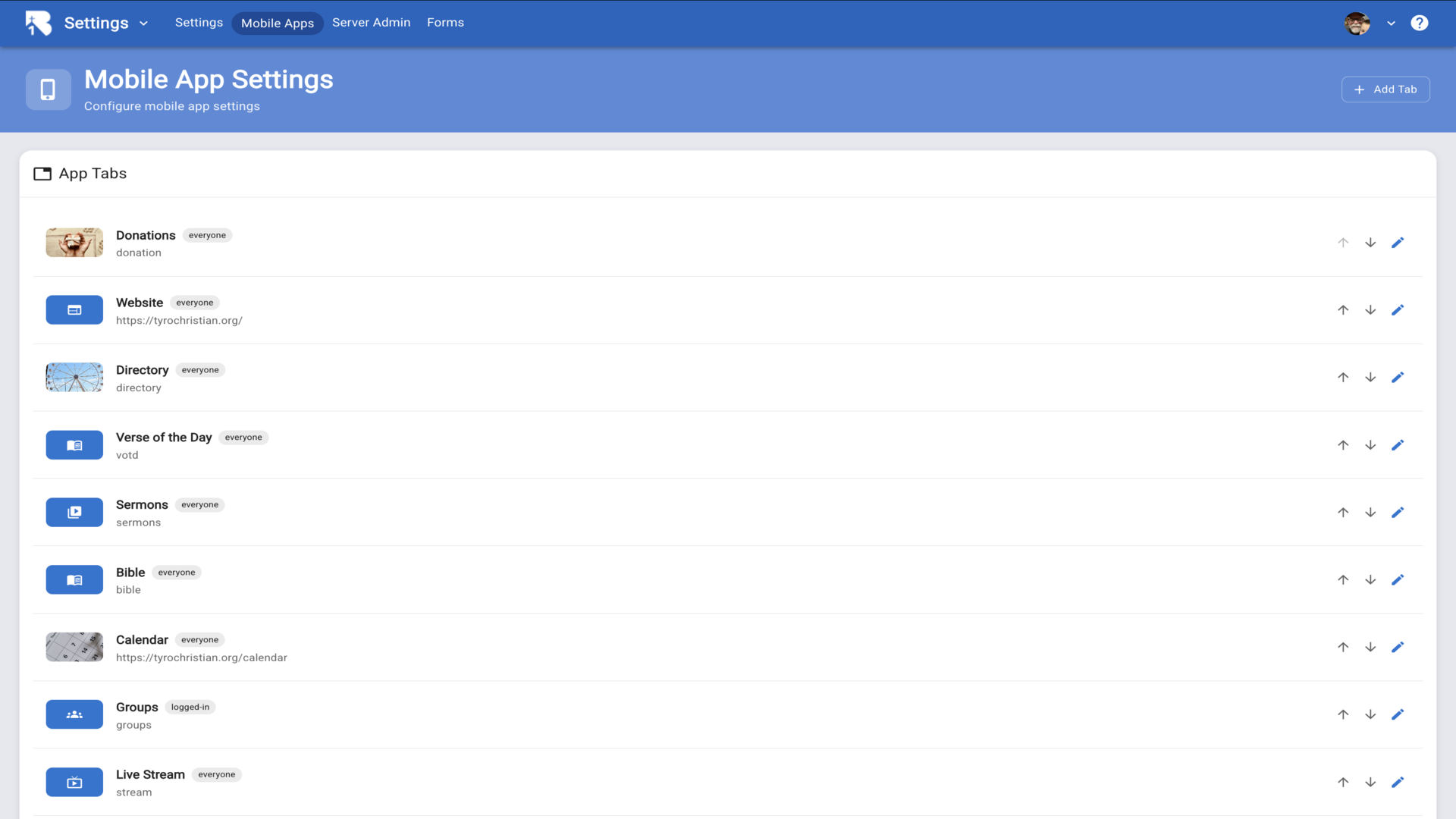1456x819 pixels.
Task: Edit the Calendar tab entry
Action: [1398, 648]
